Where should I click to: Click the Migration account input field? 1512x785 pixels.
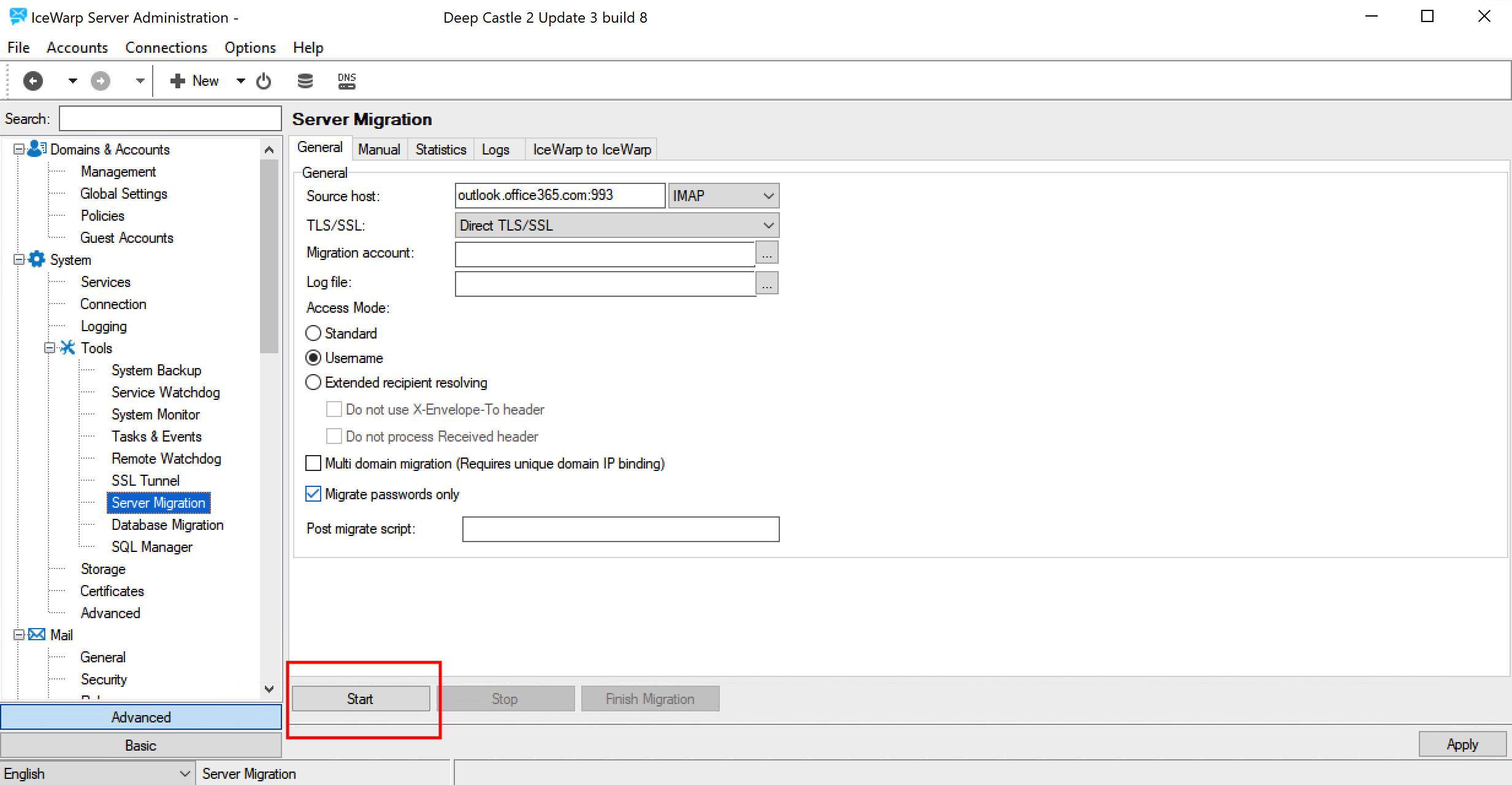click(x=605, y=254)
